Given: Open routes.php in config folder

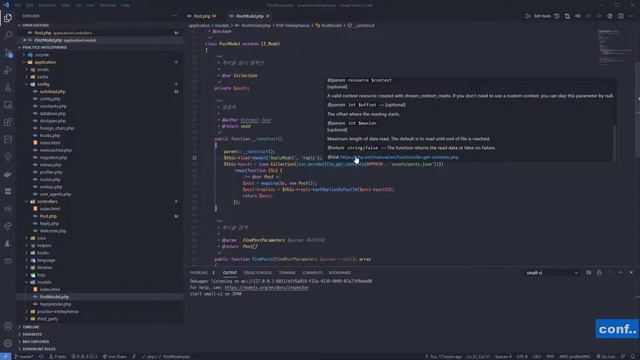Looking at the screenshot, I should pyautogui.click(x=50, y=179).
